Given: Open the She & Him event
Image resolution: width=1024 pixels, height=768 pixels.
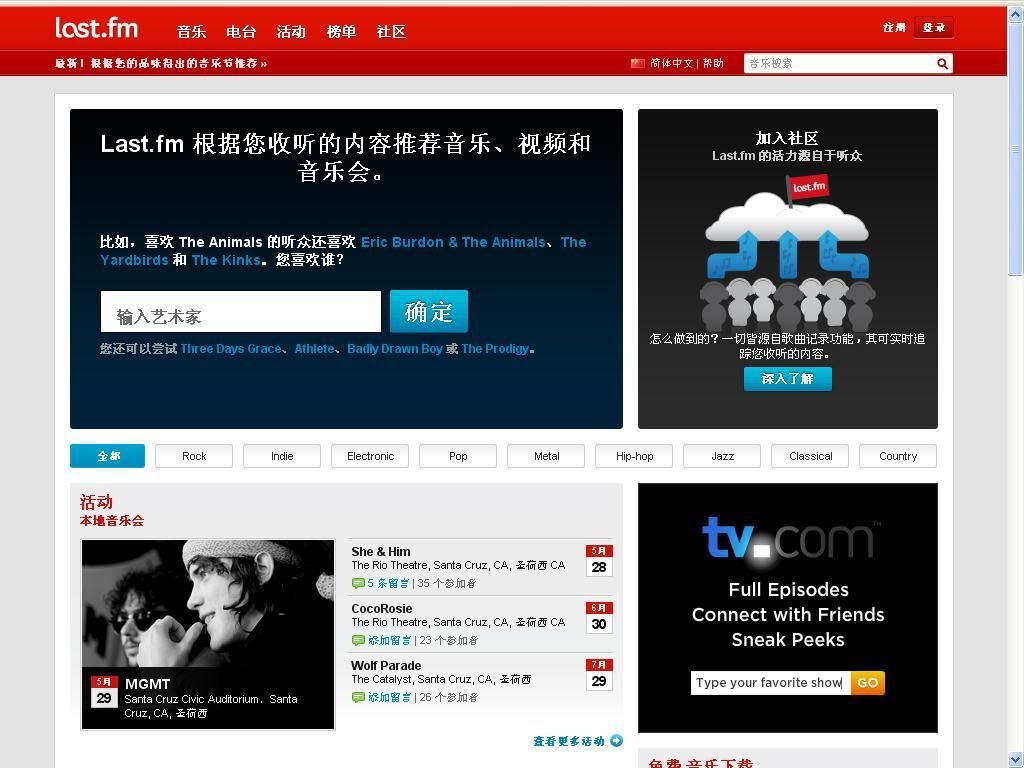Looking at the screenshot, I should pyautogui.click(x=381, y=551).
